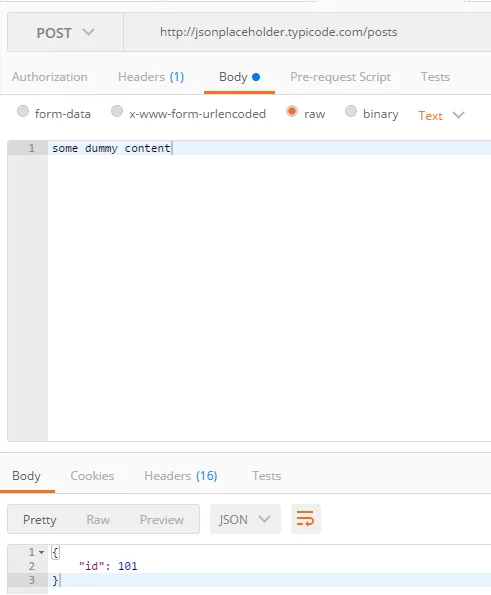
Task: Open the response Headers (16) tab
Action: tap(181, 476)
